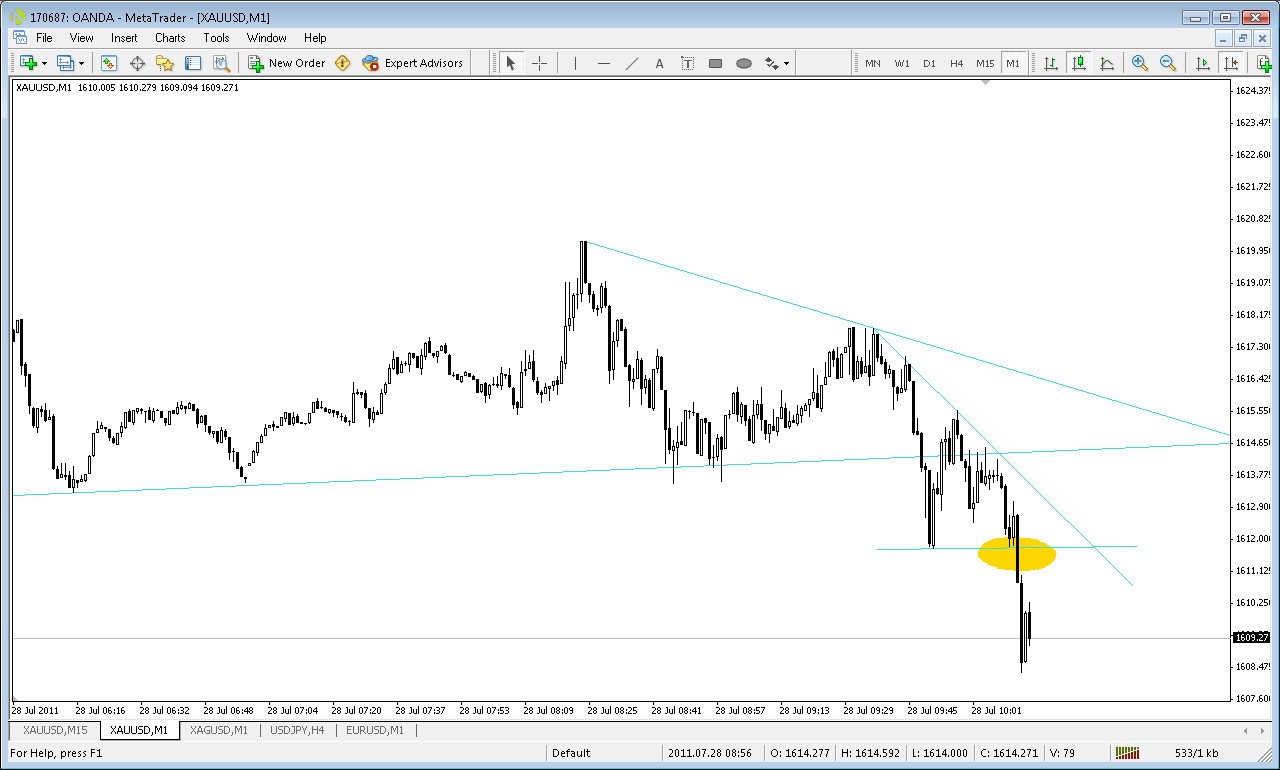Open the Market Watch window
Viewport: 1280px width, 770px height.
109,63
